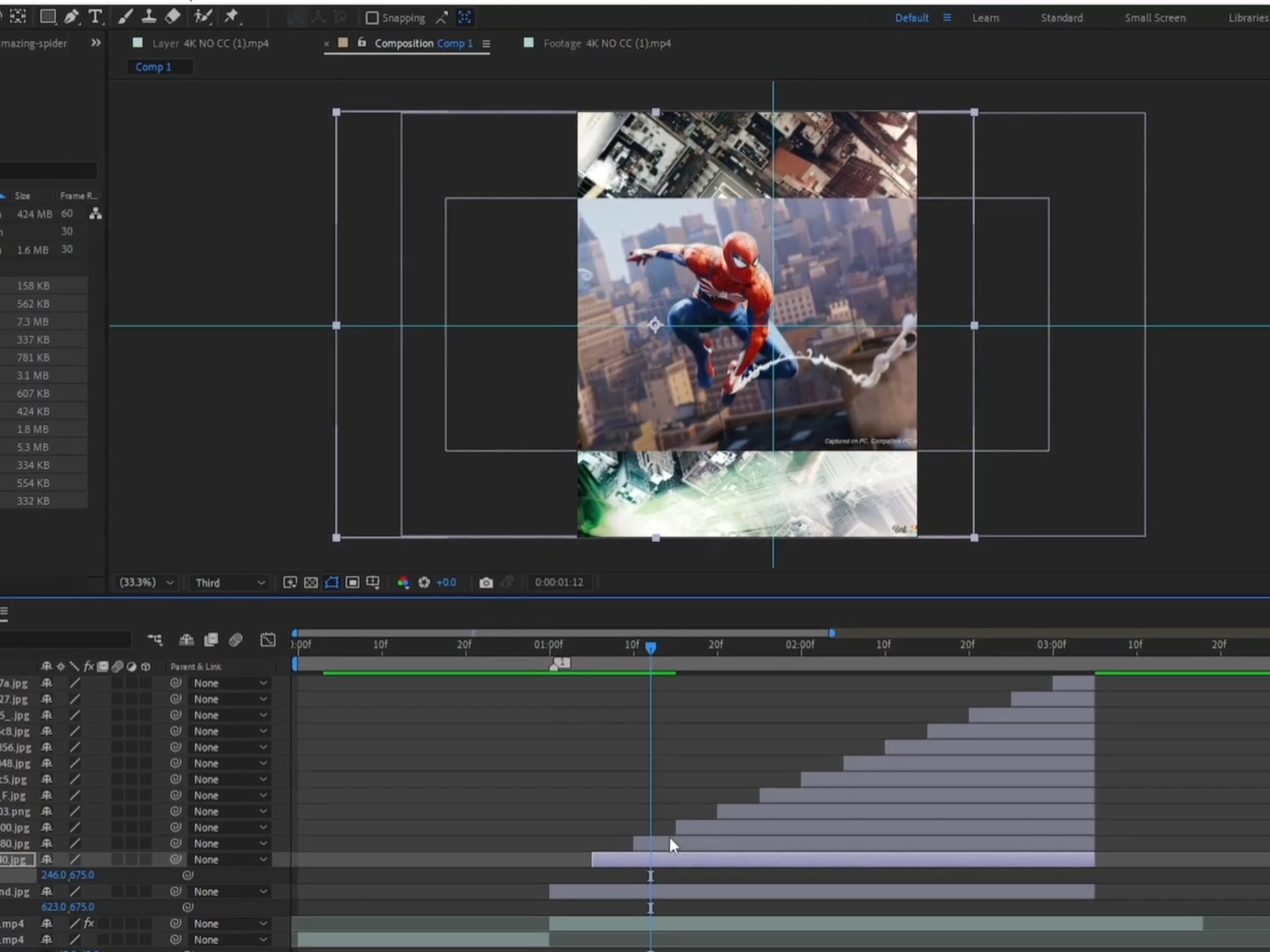Toggle the Region of Interest button
This screenshot has height=952, width=1270.
coord(353,582)
